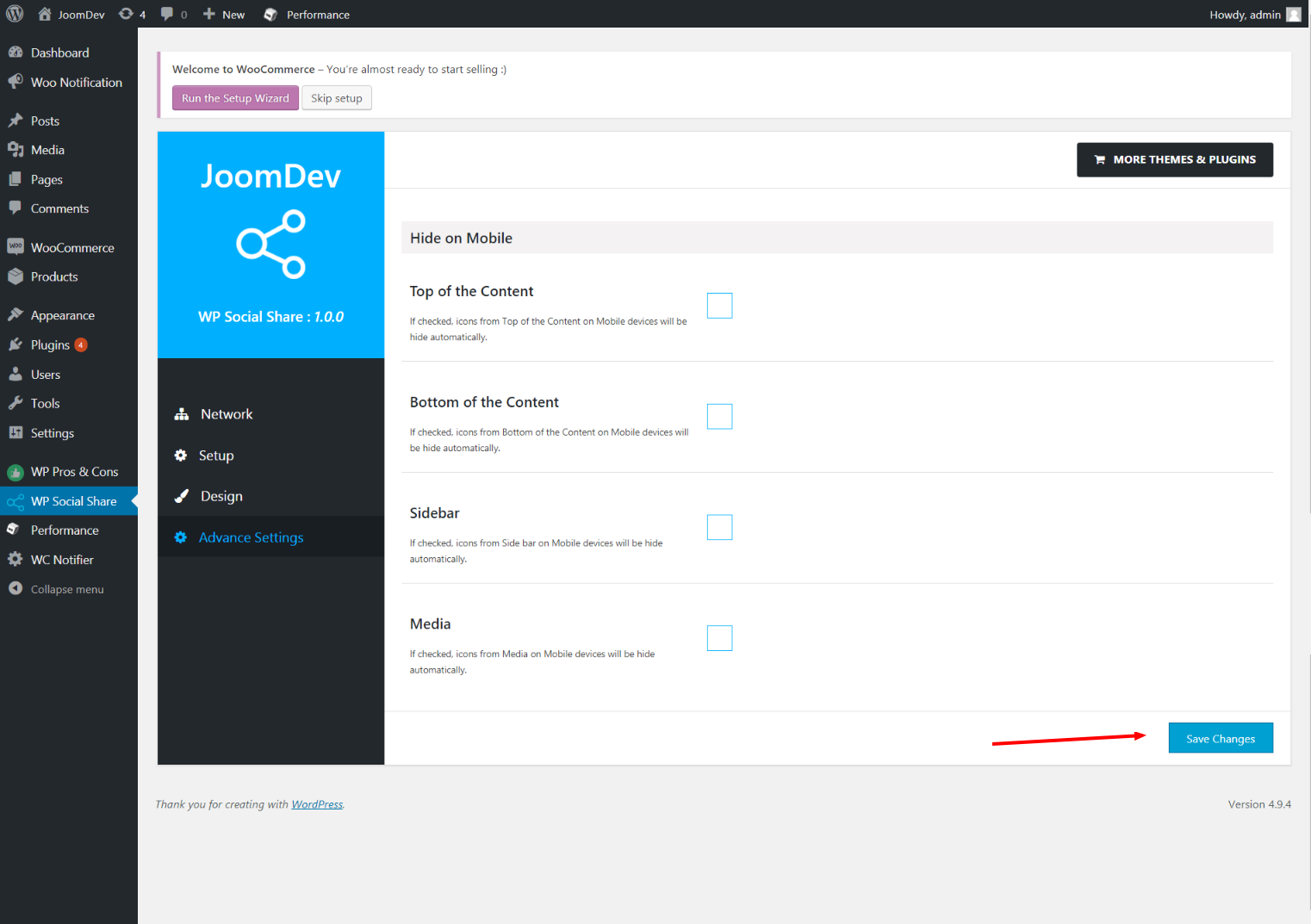Click the Setup gear icon

click(181, 456)
